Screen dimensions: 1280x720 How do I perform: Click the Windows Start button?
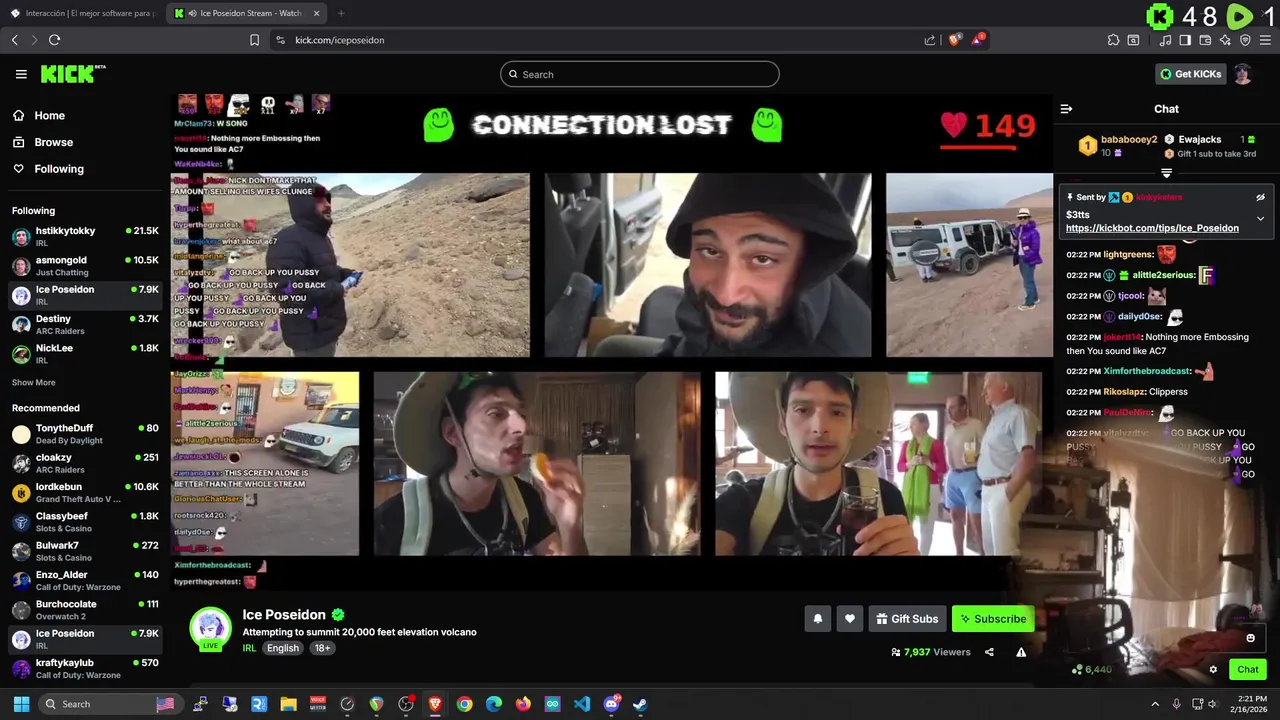coord(21,704)
